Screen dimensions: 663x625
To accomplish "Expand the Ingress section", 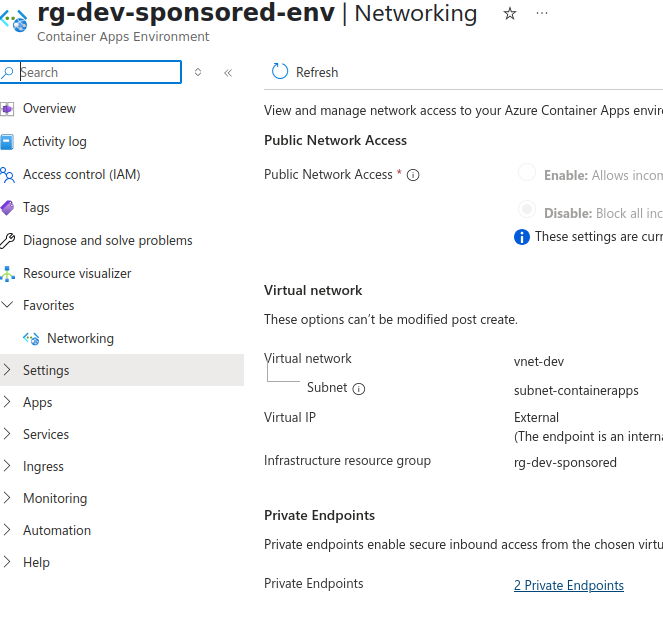I will click(7, 466).
